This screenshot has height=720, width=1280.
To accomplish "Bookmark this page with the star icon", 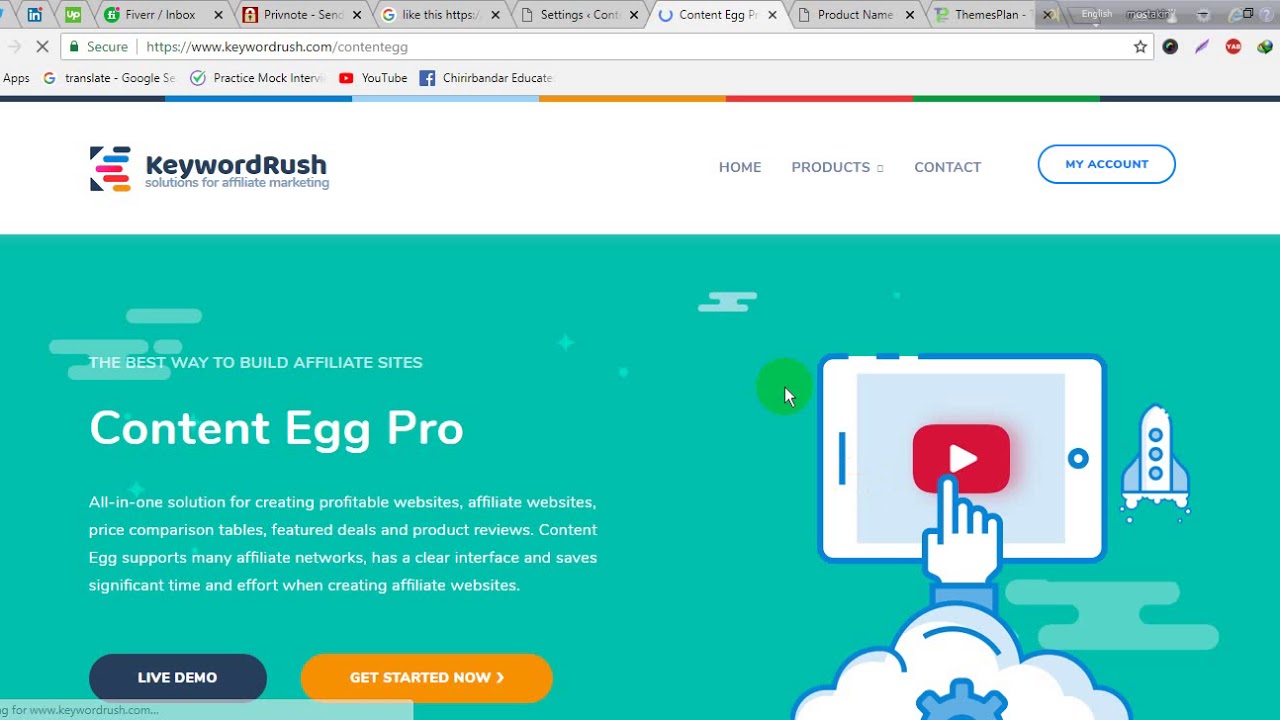I will tap(1140, 47).
